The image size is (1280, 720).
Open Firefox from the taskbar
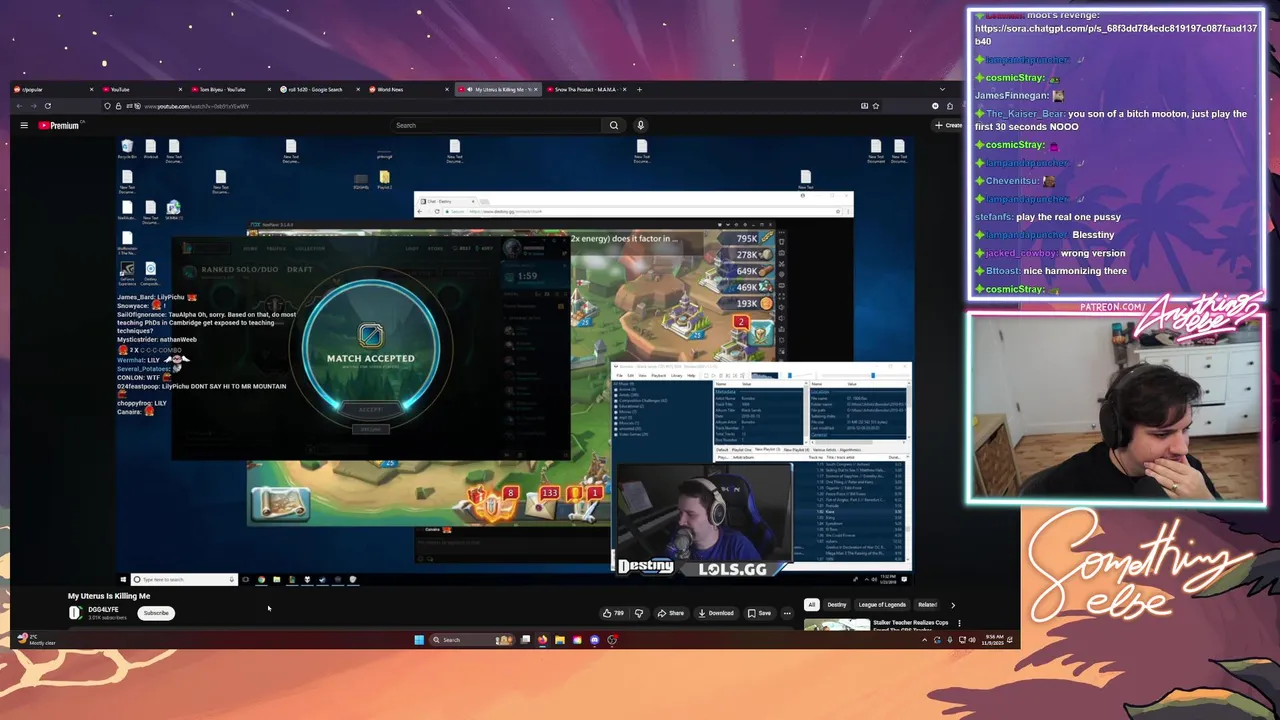[x=543, y=640]
